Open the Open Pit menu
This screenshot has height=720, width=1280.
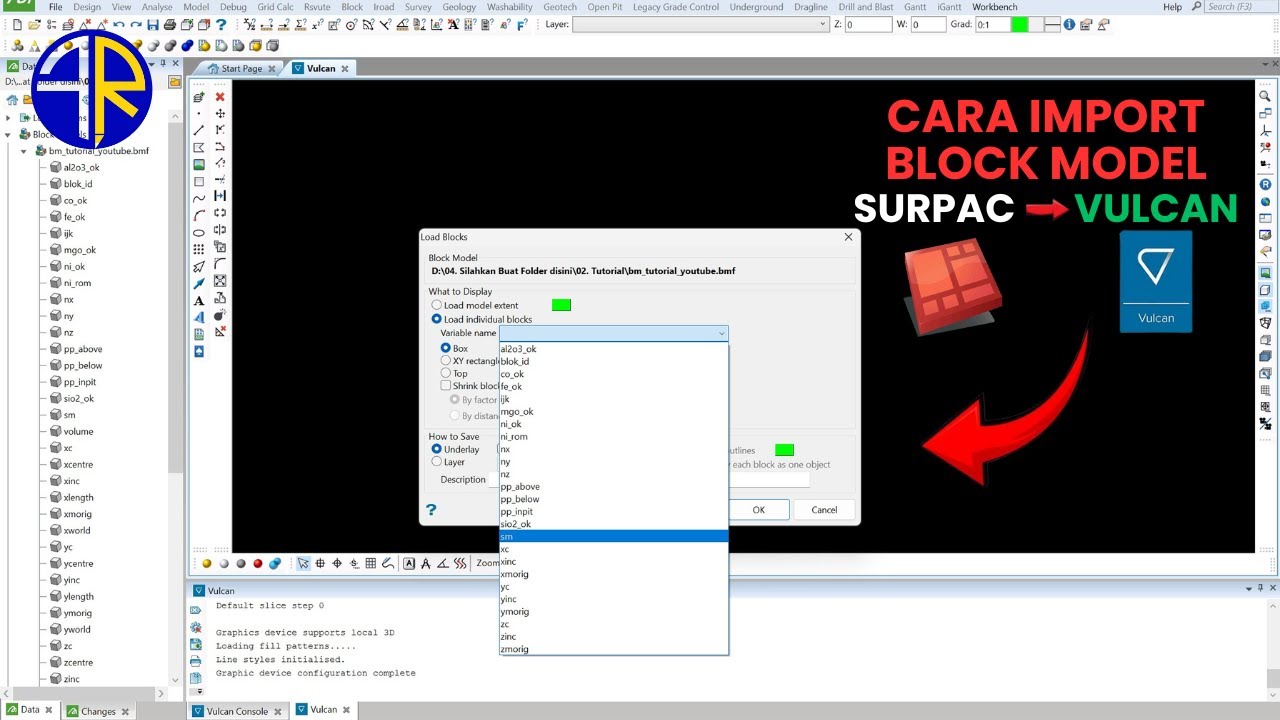(606, 7)
